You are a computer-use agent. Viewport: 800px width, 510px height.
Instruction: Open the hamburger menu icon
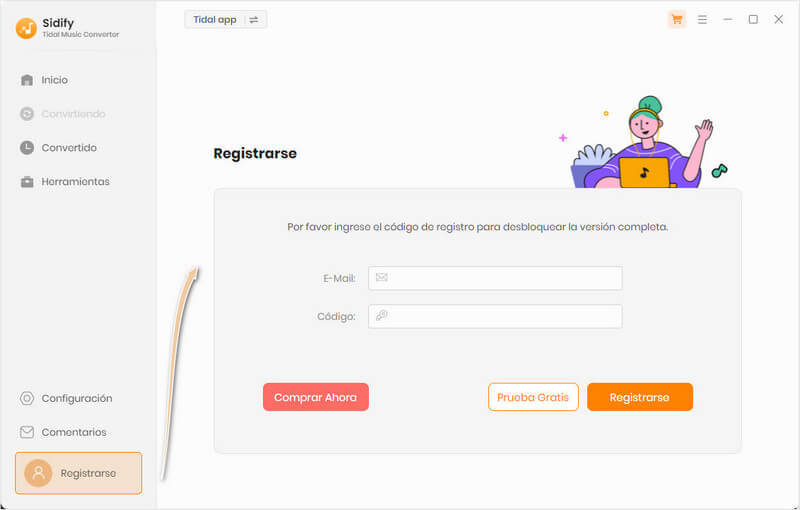(x=703, y=19)
